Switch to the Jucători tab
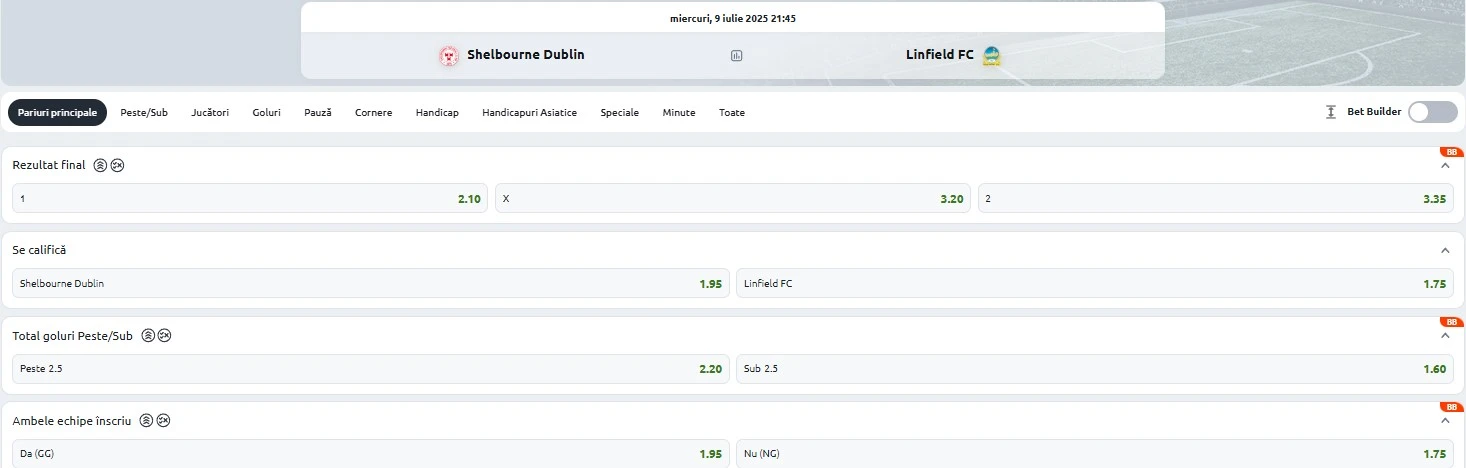 pyautogui.click(x=210, y=113)
